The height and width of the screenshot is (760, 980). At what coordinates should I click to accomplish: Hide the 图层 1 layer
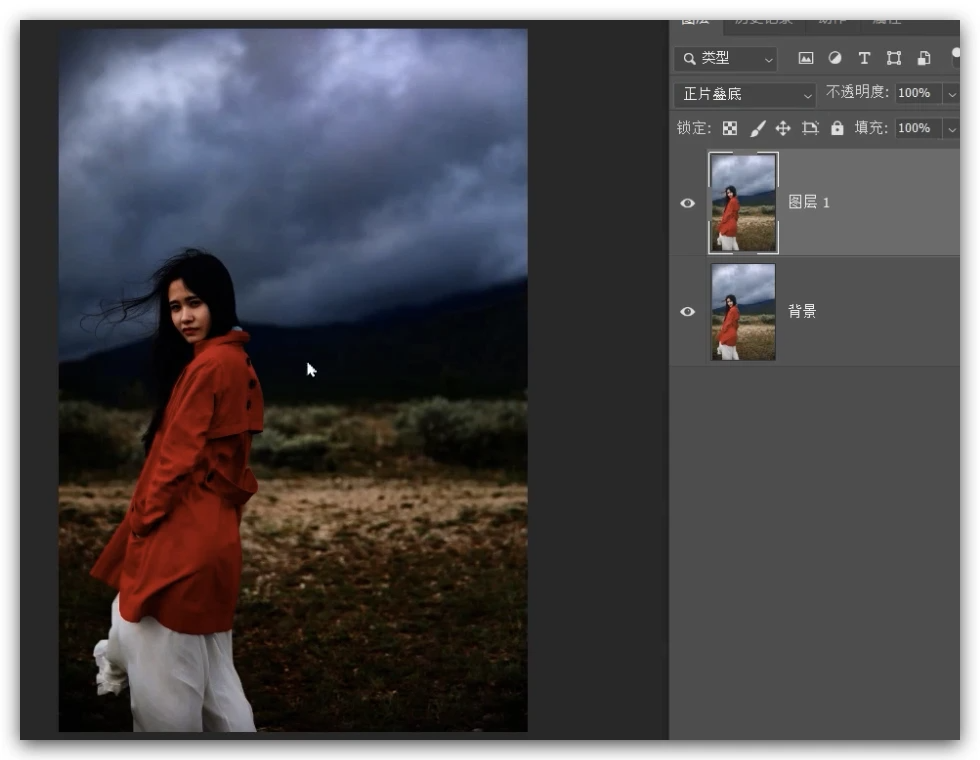687,203
